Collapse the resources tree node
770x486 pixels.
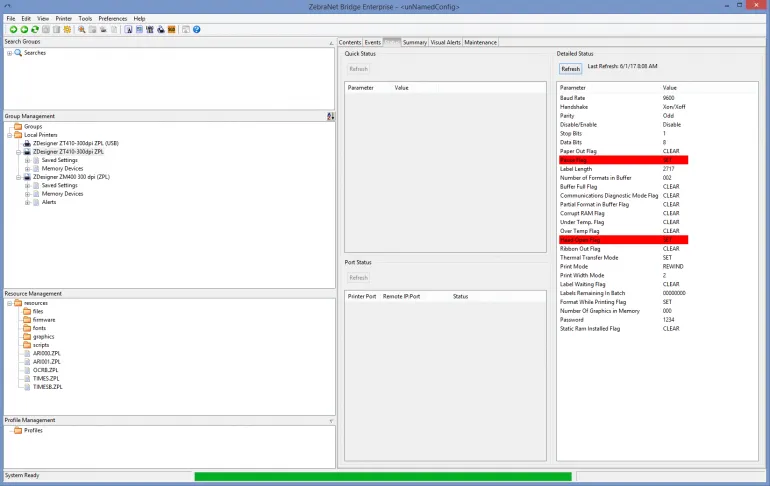tap(9, 303)
